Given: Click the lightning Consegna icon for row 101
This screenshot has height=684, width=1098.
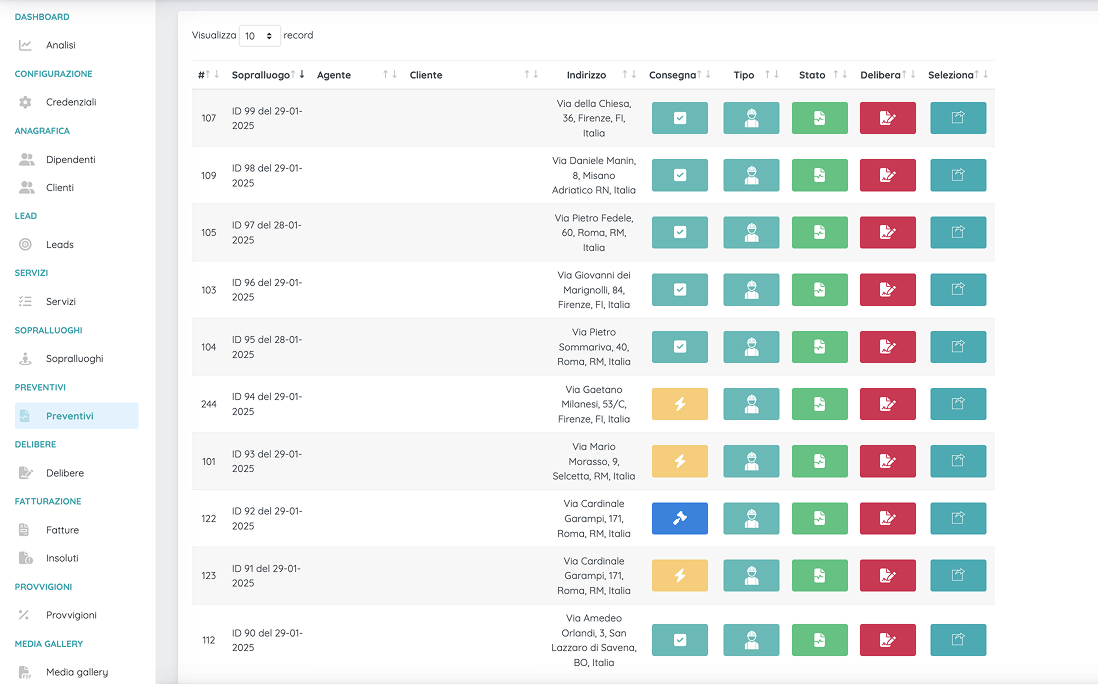Looking at the screenshot, I should point(679,461).
